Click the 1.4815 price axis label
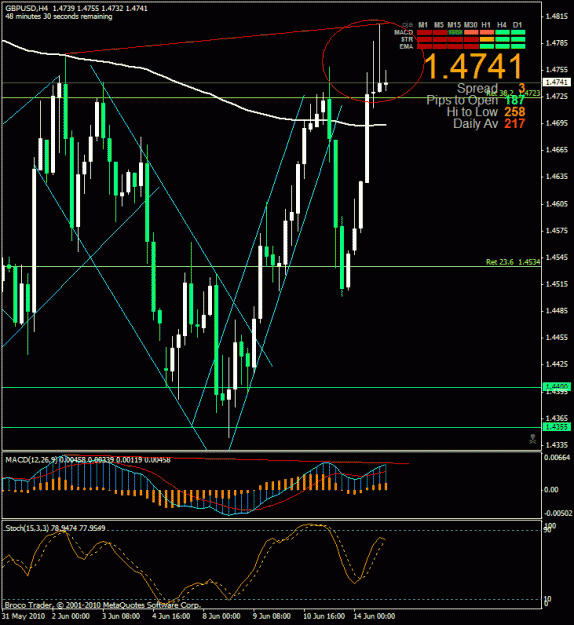The image size is (574, 625). 556,16
